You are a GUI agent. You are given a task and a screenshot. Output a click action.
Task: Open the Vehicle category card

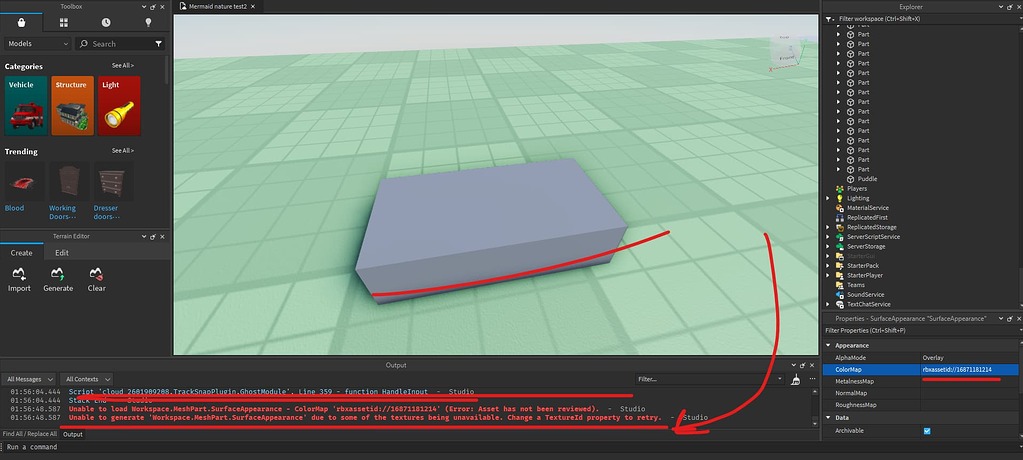click(26, 106)
